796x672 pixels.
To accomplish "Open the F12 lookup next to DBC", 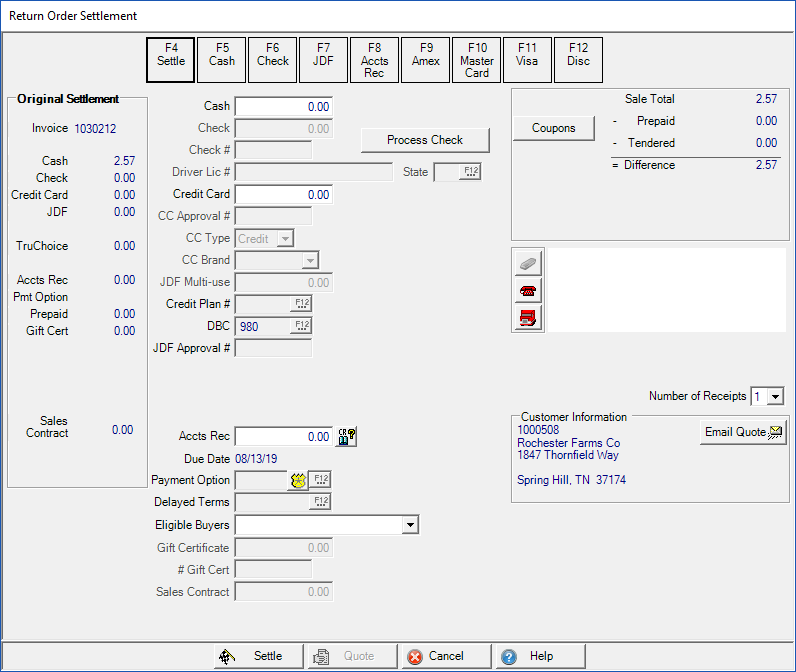I will point(302,325).
